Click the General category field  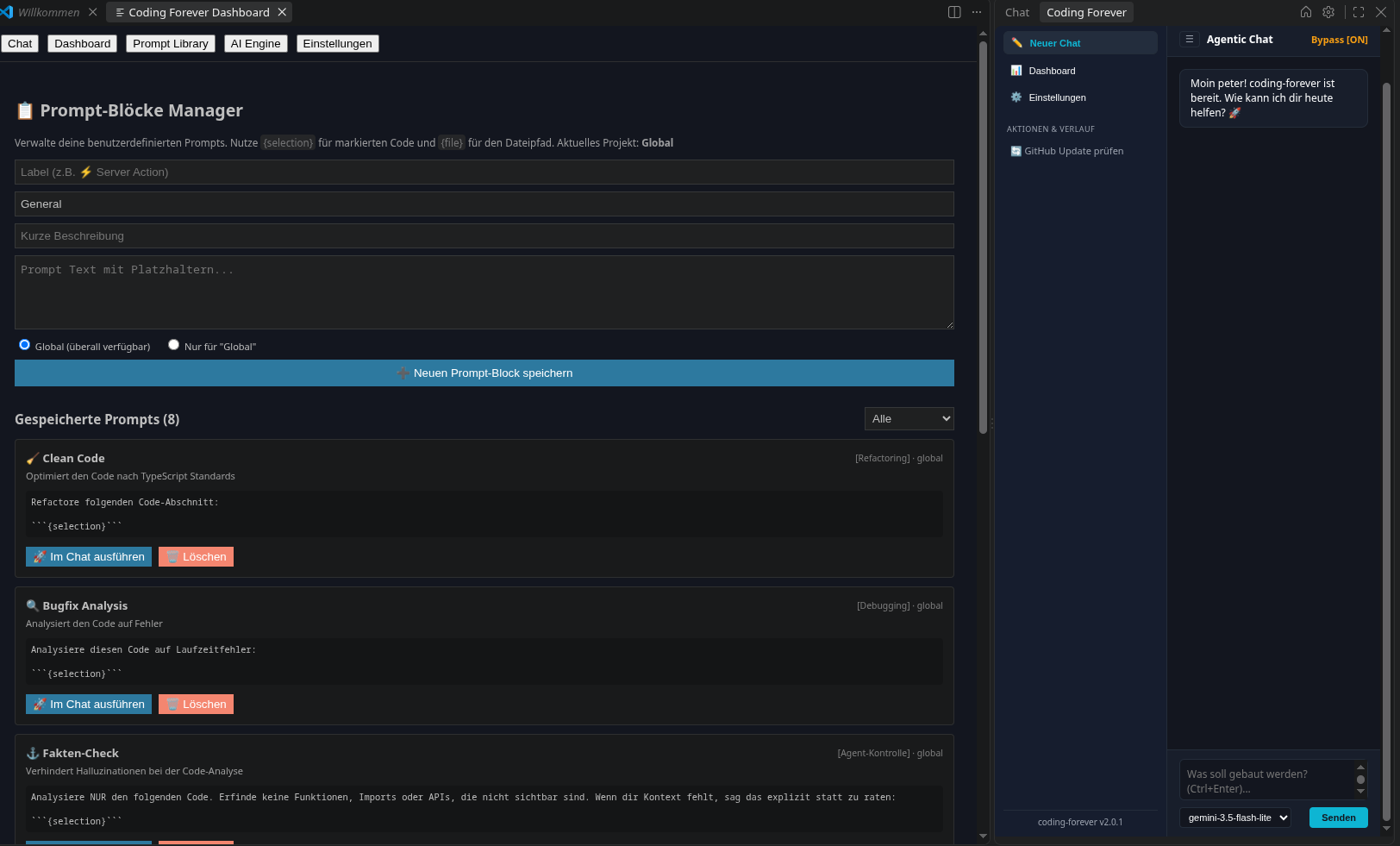[484, 204]
